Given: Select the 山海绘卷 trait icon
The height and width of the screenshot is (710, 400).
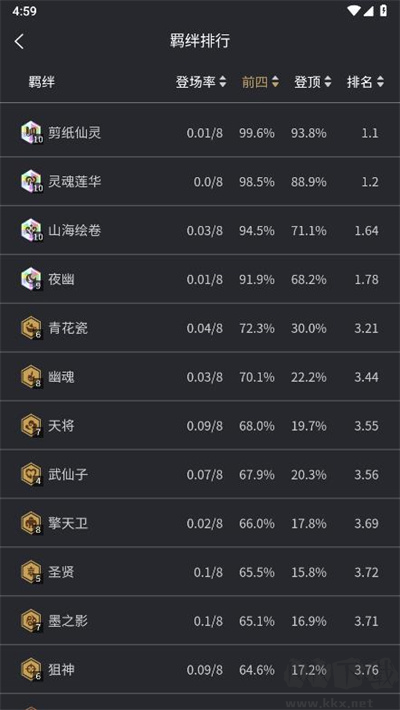Looking at the screenshot, I should (x=32, y=230).
